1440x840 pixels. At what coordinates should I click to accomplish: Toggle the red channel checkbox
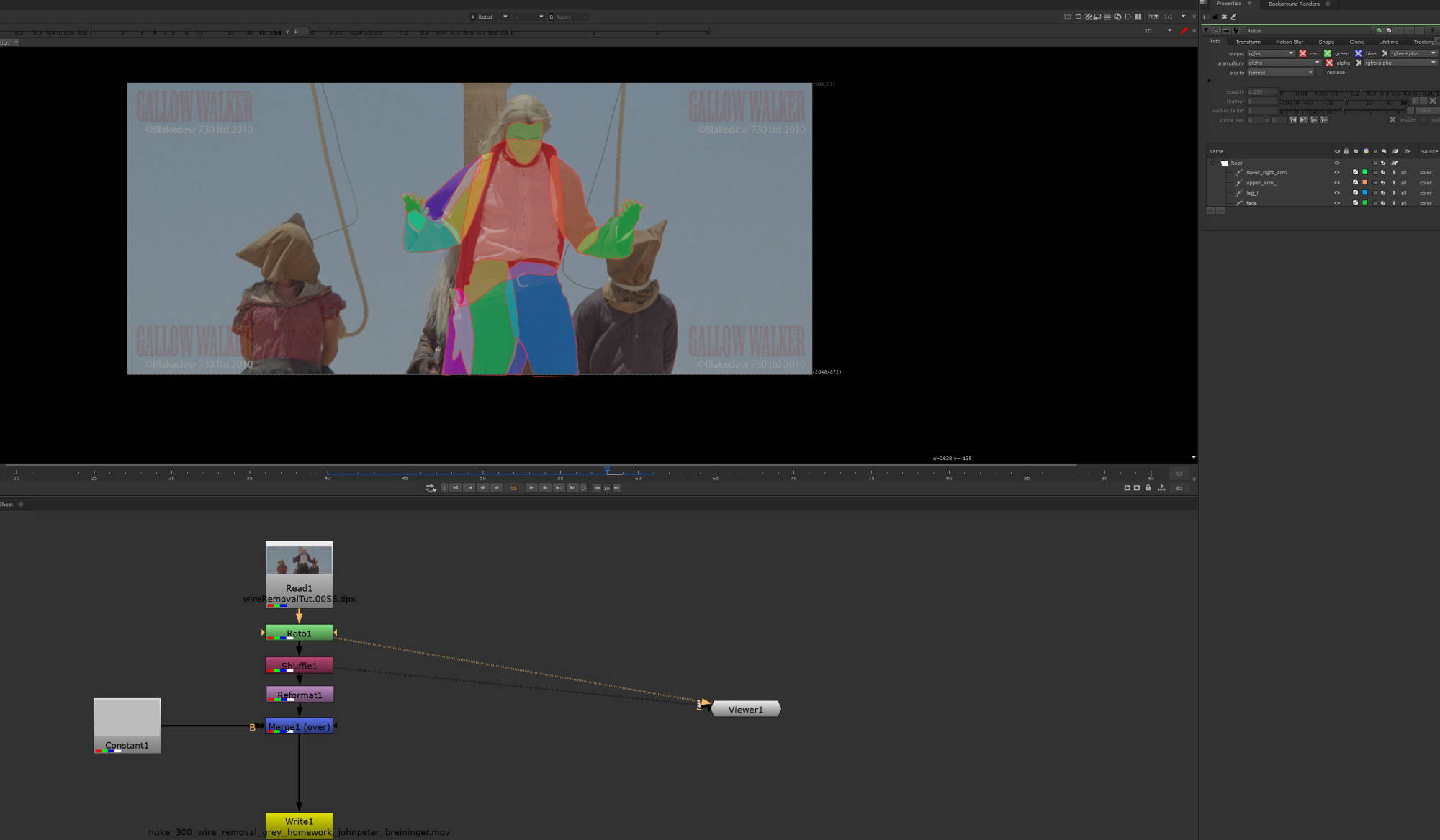click(1302, 53)
